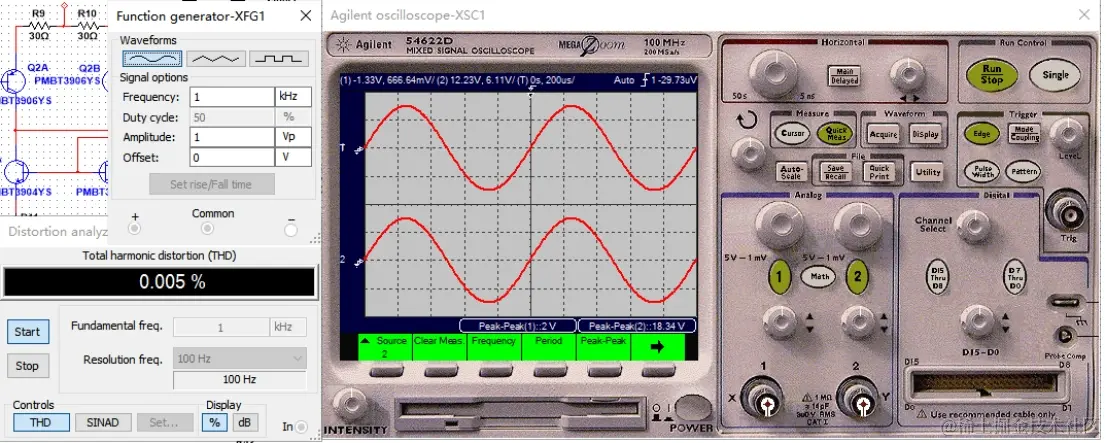
Task: Open the Offset V unit box
Action: coord(293,157)
